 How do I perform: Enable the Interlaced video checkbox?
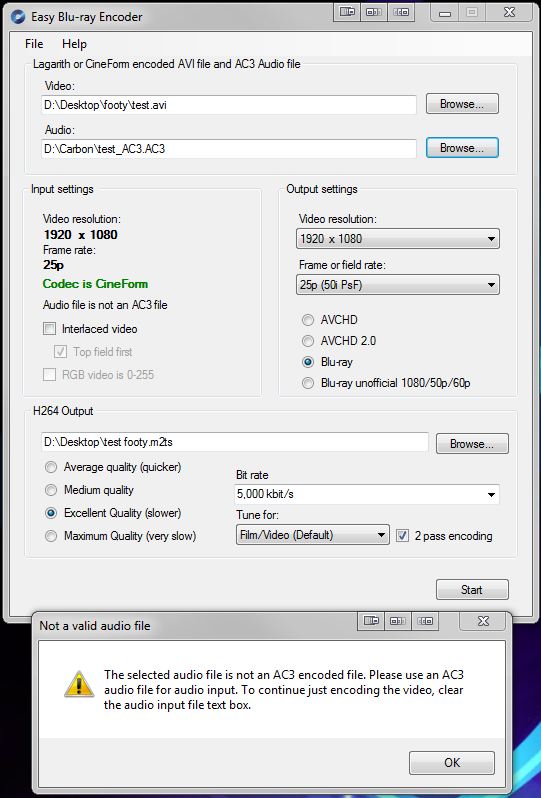[49, 329]
